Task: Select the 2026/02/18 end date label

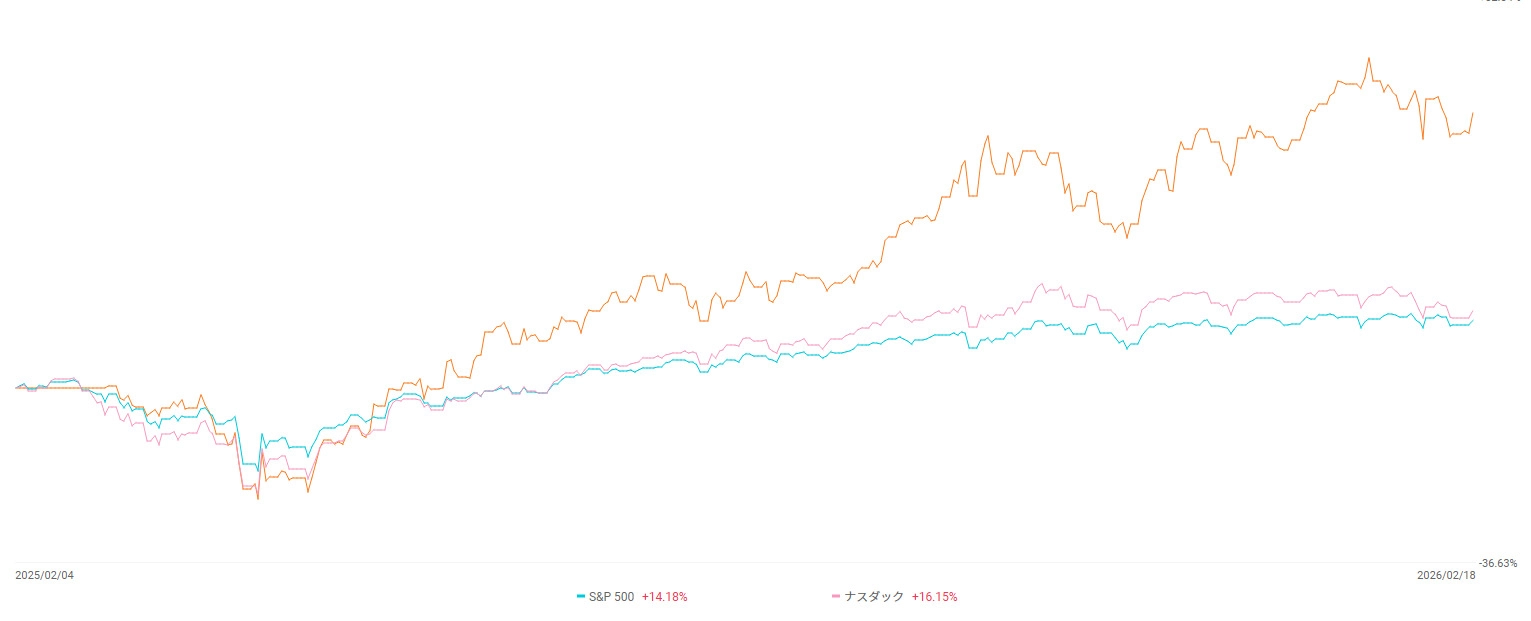Action: pyautogui.click(x=1446, y=576)
